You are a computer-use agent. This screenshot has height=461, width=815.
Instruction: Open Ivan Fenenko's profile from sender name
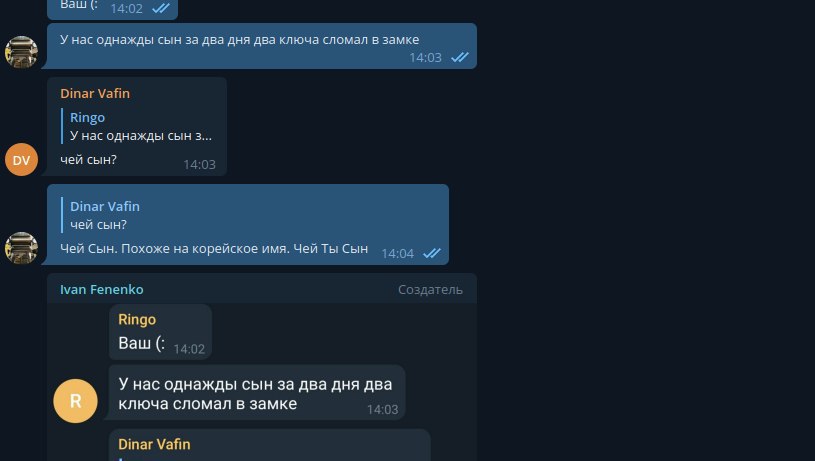click(x=102, y=289)
